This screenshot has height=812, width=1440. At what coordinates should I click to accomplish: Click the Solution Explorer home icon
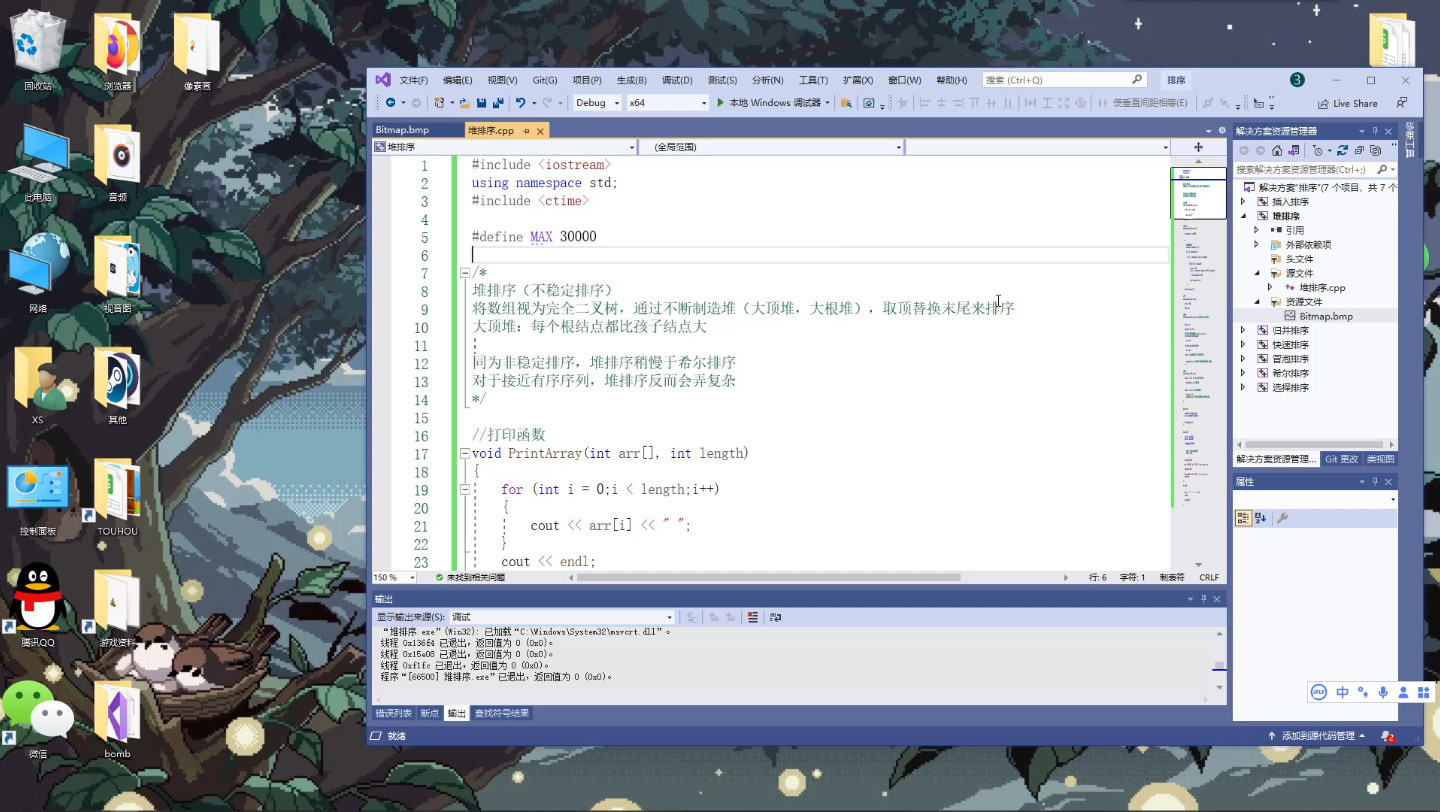tap(1277, 151)
